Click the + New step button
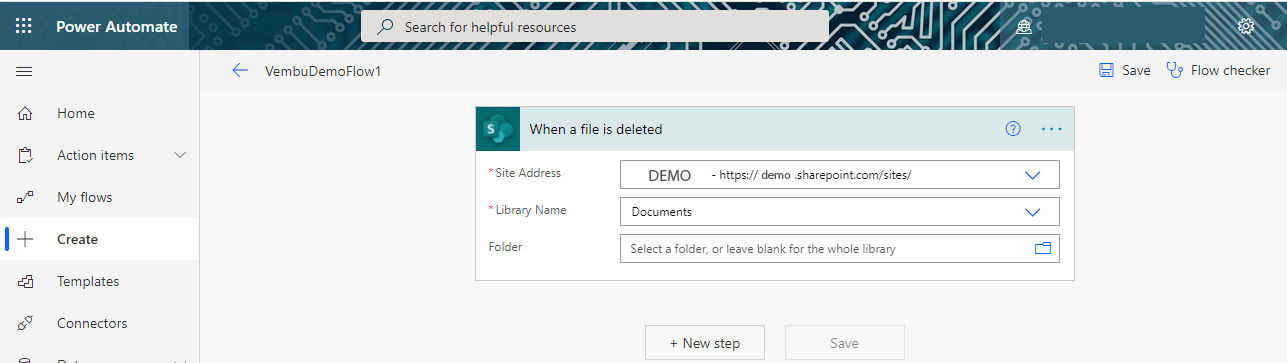This screenshot has height=363, width=1287. pyautogui.click(x=705, y=343)
